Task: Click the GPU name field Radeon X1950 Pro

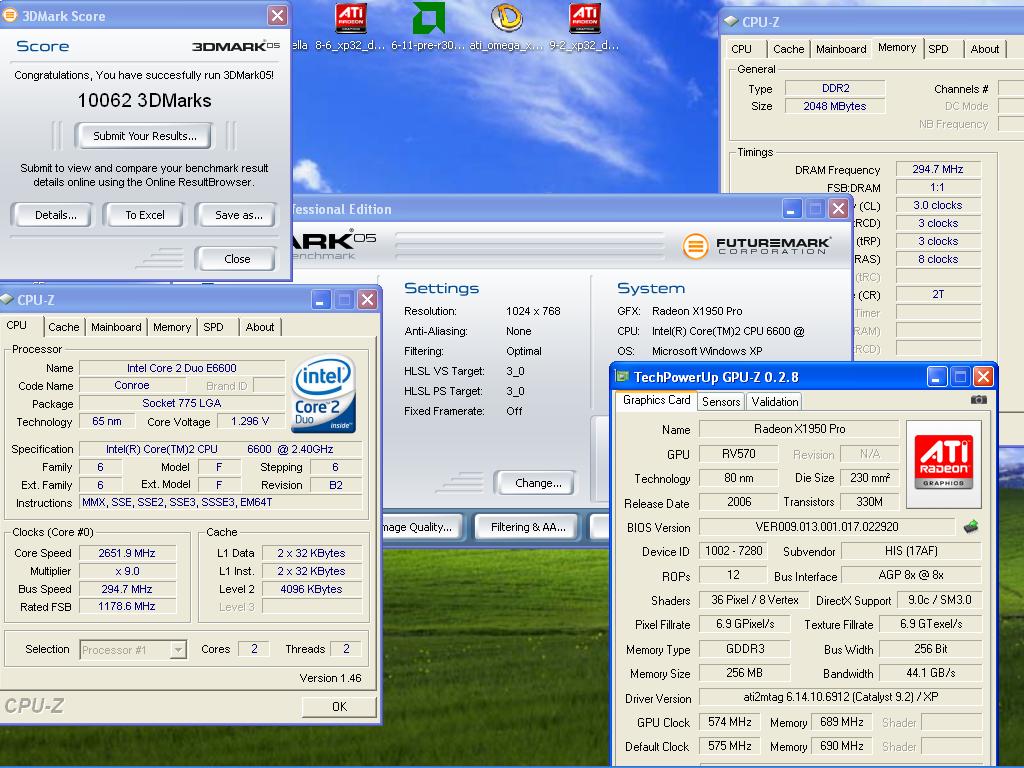Action: [799, 429]
